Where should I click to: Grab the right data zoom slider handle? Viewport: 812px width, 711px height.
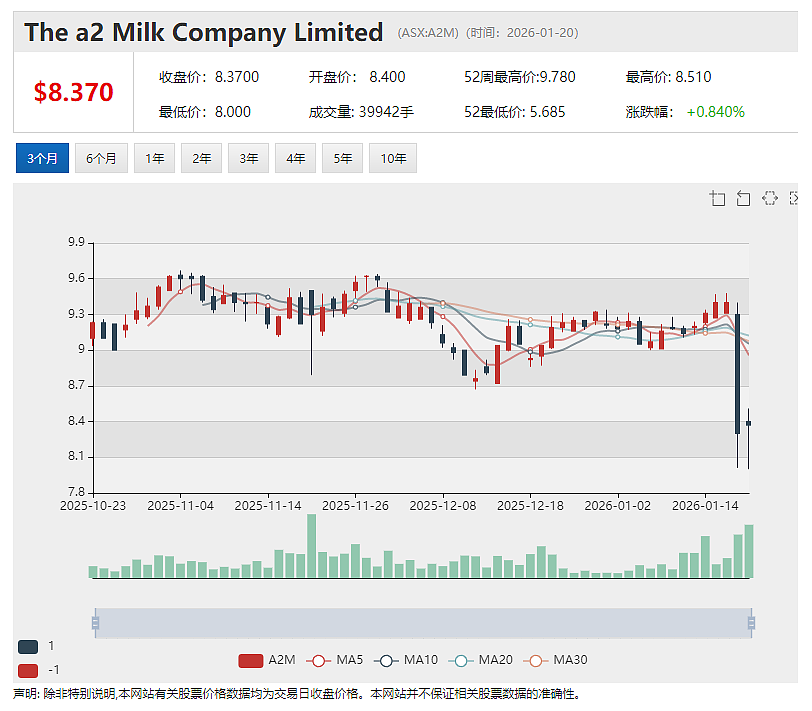pyautogui.click(x=751, y=622)
